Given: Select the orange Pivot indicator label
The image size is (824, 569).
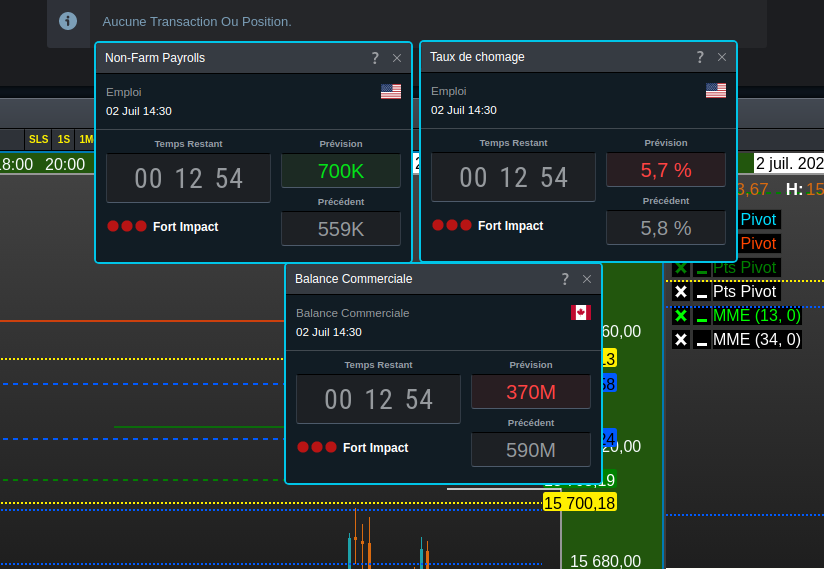Looking at the screenshot, I should pyautogui.click(x=758, y=244).
